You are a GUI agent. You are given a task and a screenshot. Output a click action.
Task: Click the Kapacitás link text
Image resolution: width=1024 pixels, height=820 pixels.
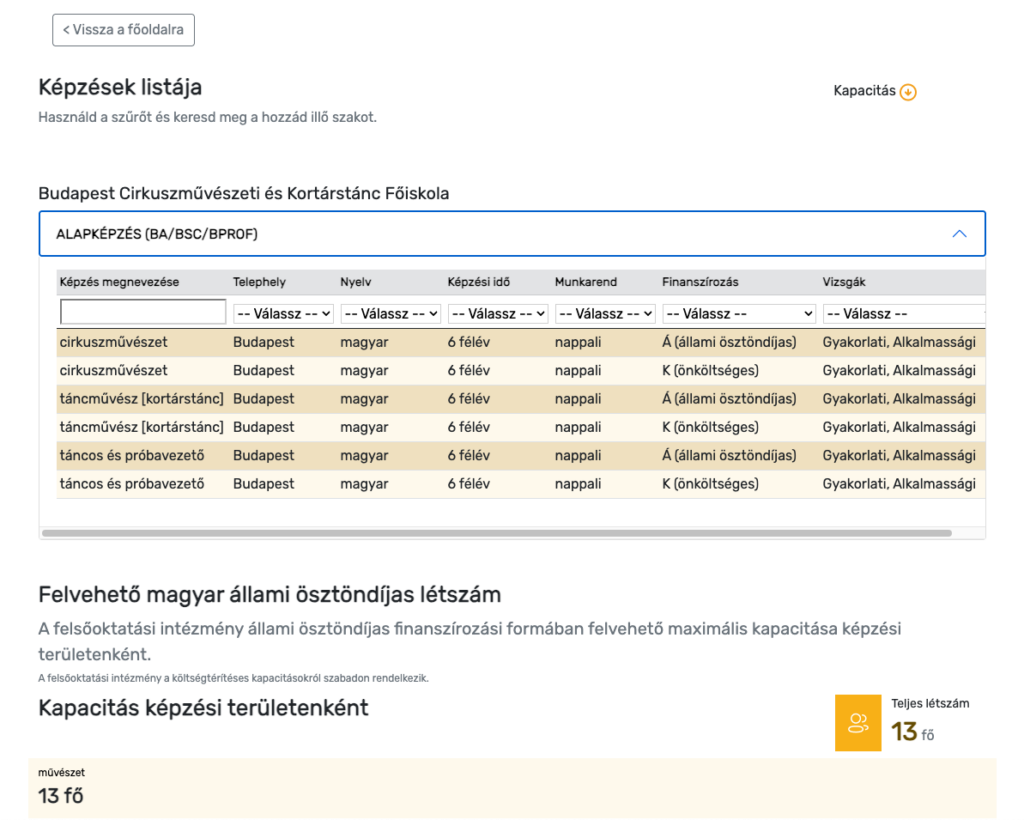coord(864,91)
